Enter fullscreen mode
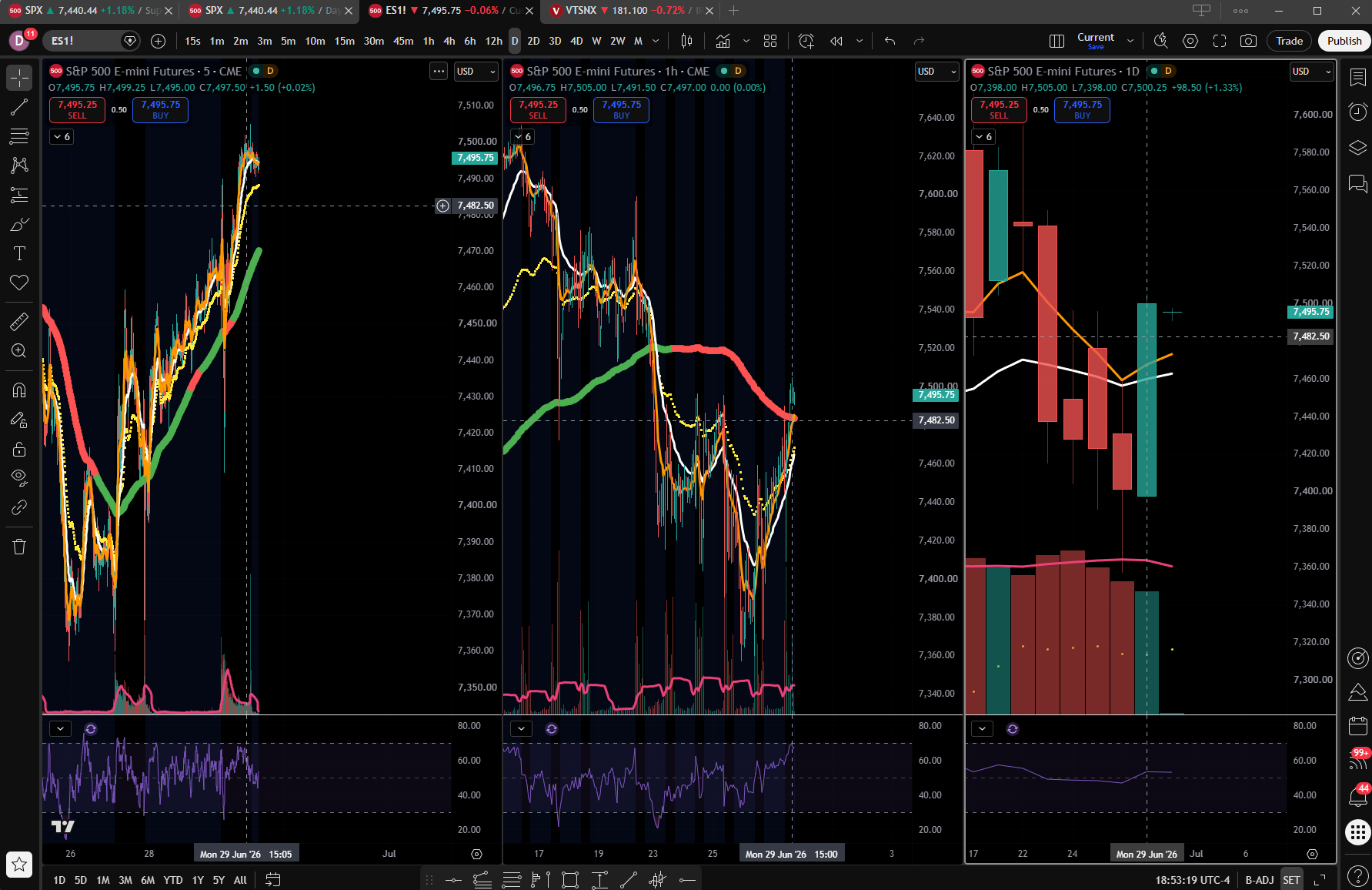The width and height of the screenshot is (1372, 890). (x=1220, y=41)
